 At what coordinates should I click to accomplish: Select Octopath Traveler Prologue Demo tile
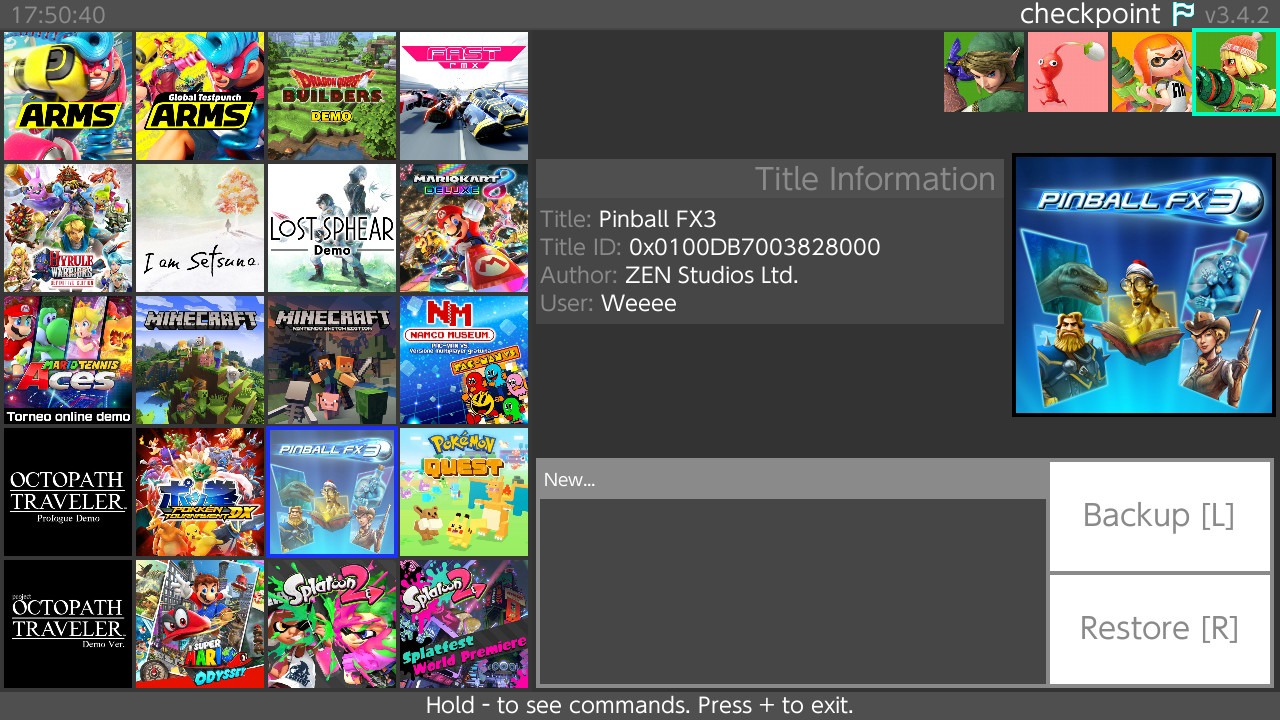coord(68,492)
